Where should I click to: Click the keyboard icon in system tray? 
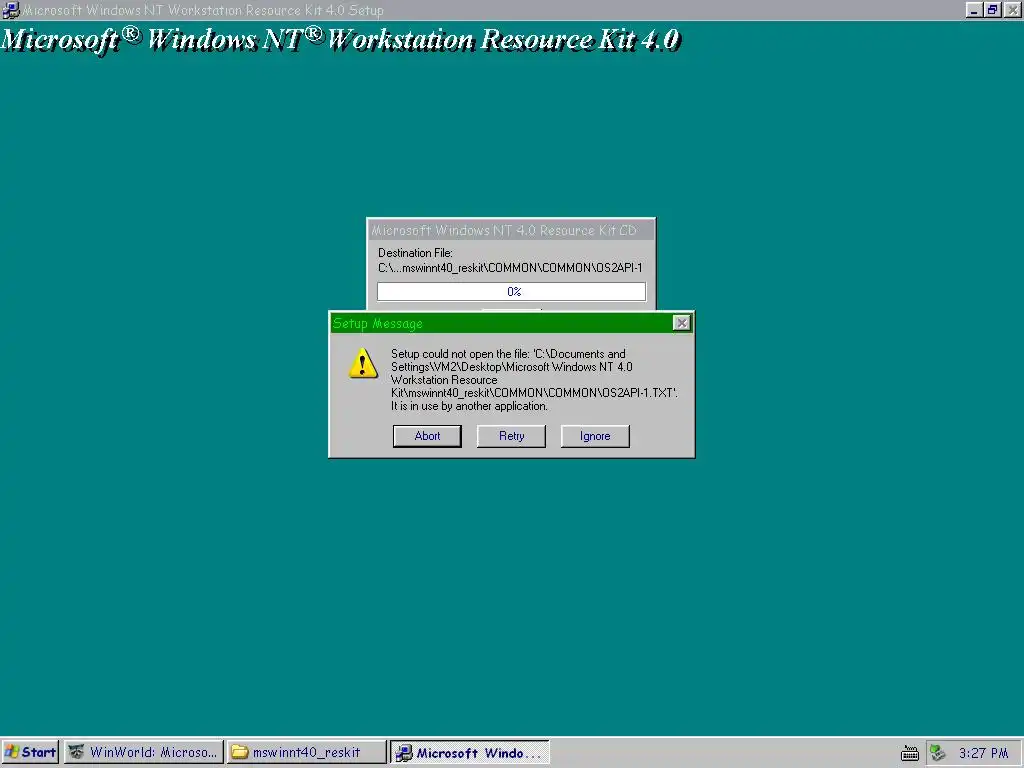tap(910, 754)
